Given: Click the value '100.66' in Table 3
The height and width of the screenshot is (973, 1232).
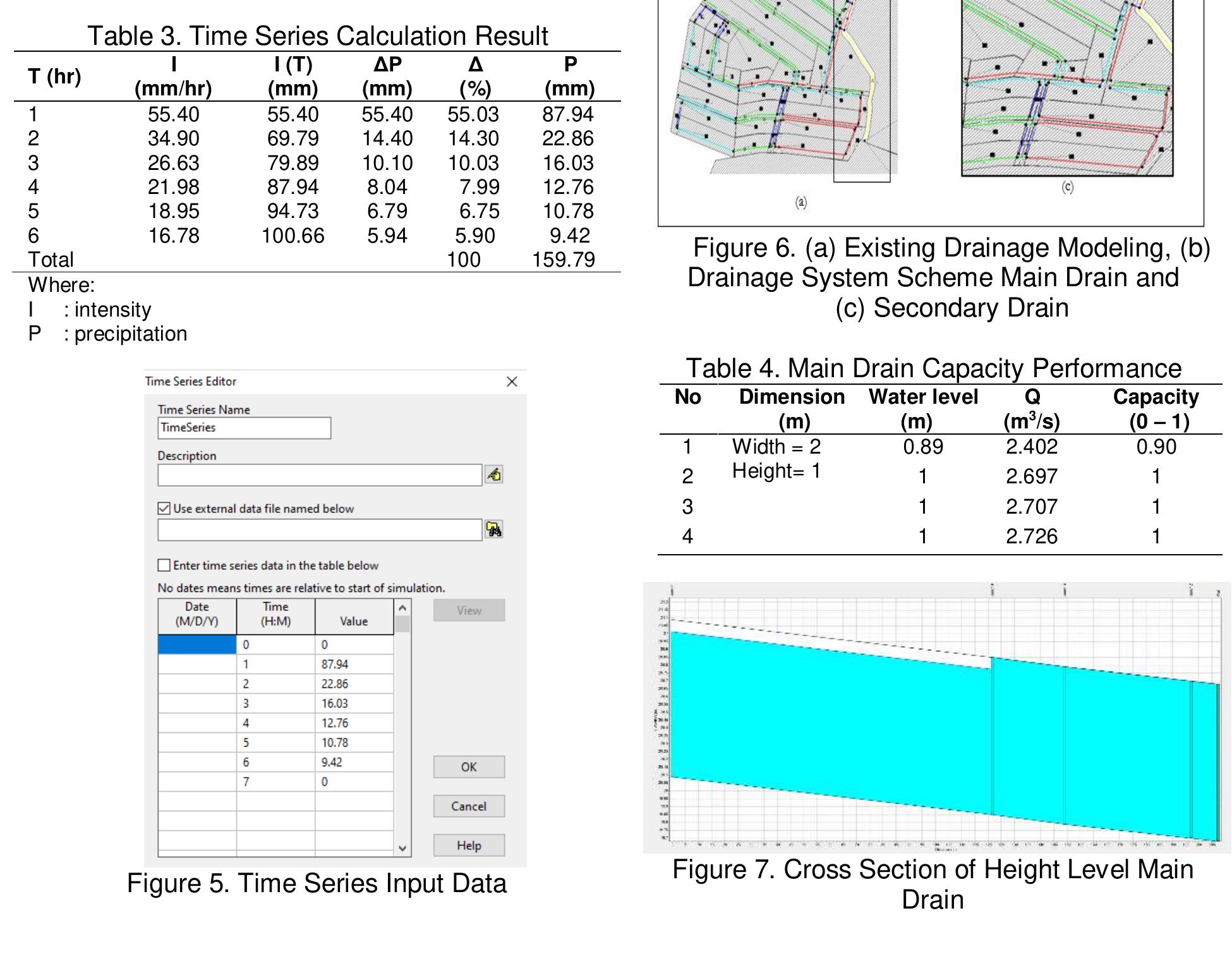Looking at the screenshot, I should [293, 236].
